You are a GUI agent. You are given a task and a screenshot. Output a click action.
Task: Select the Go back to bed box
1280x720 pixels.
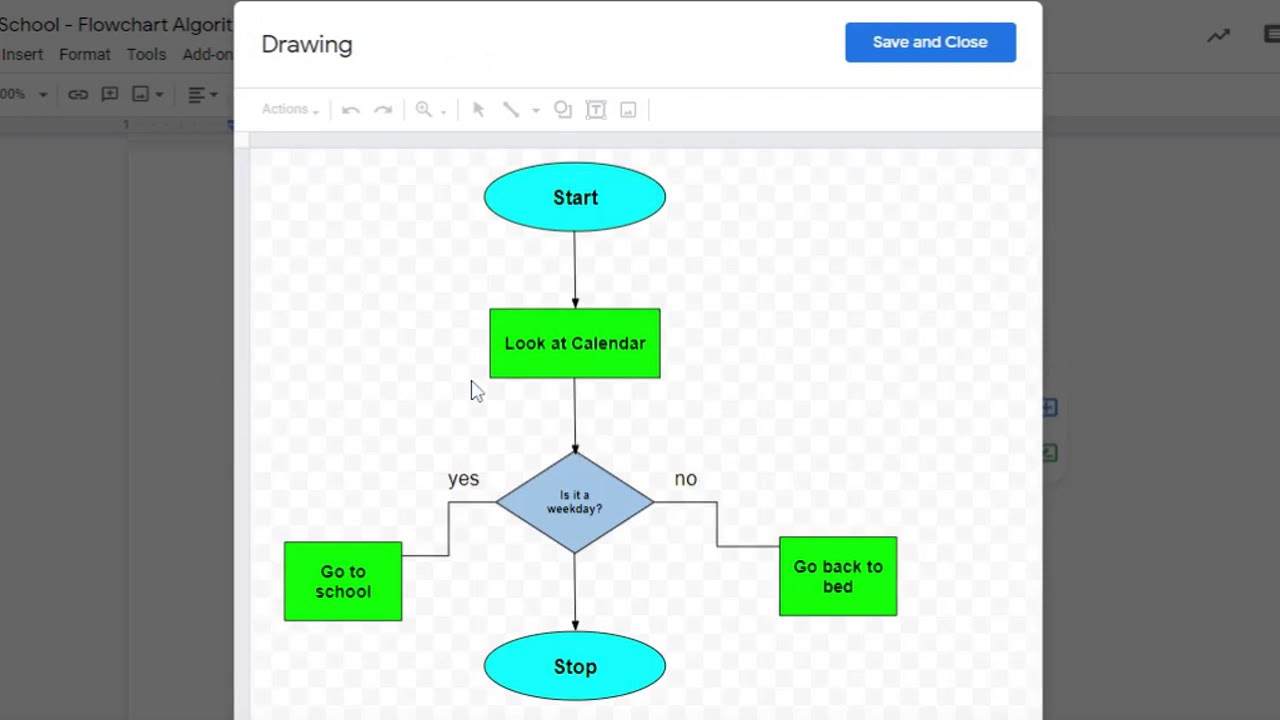838,576
